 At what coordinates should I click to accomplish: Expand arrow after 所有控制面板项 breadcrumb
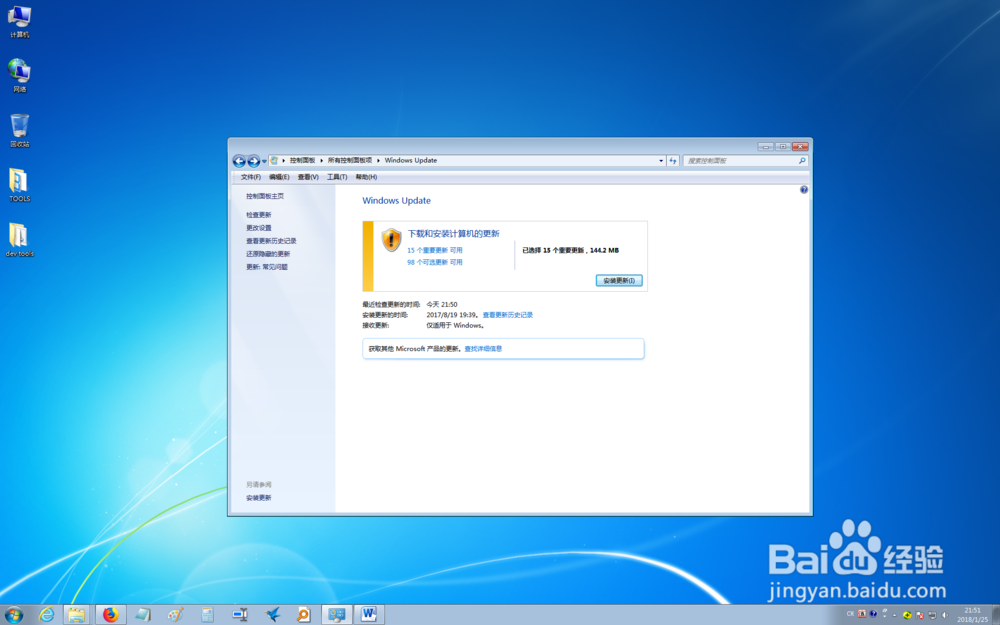click(x=378, y=161)
